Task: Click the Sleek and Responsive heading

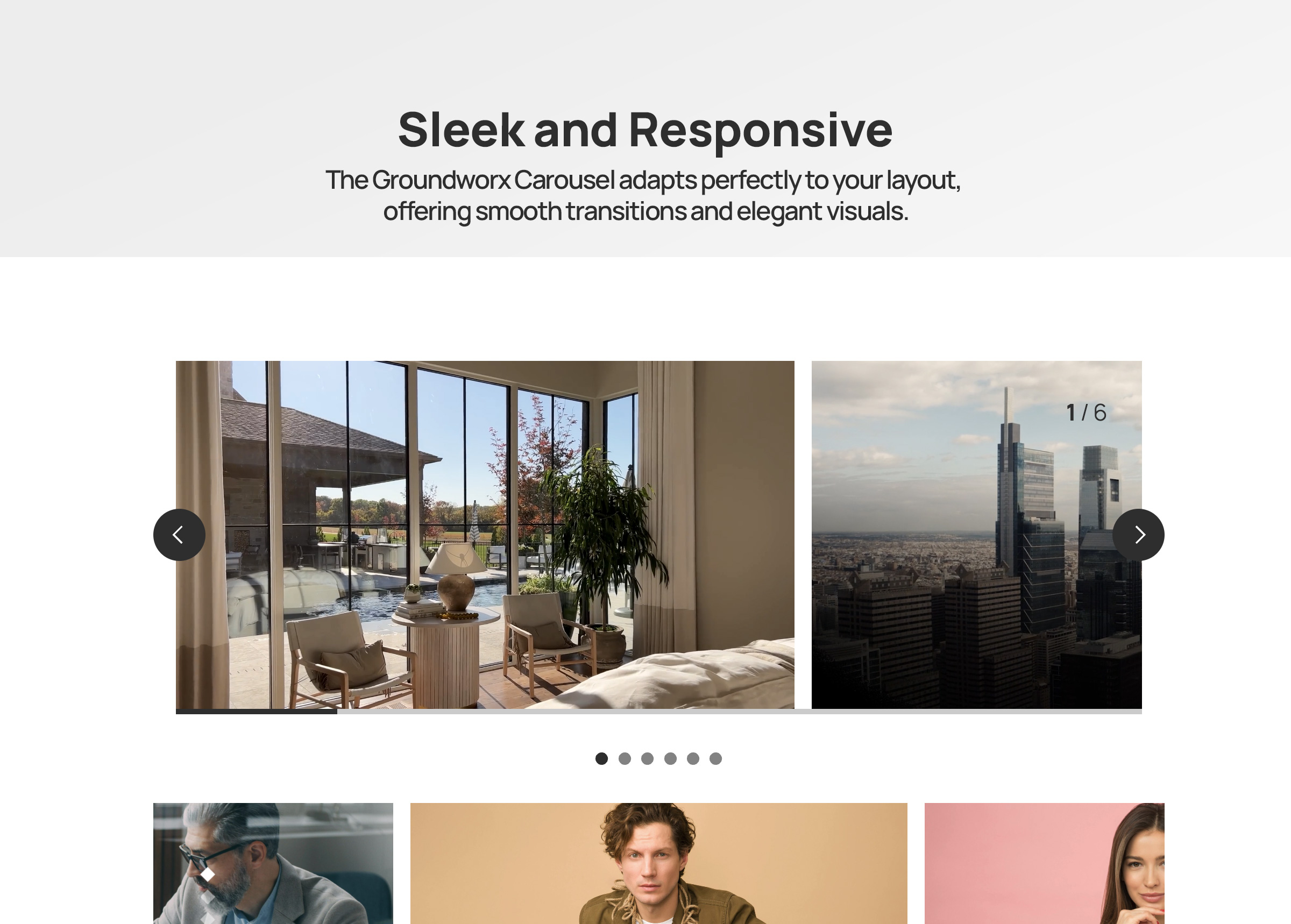Action: click(x=645, y=130)
